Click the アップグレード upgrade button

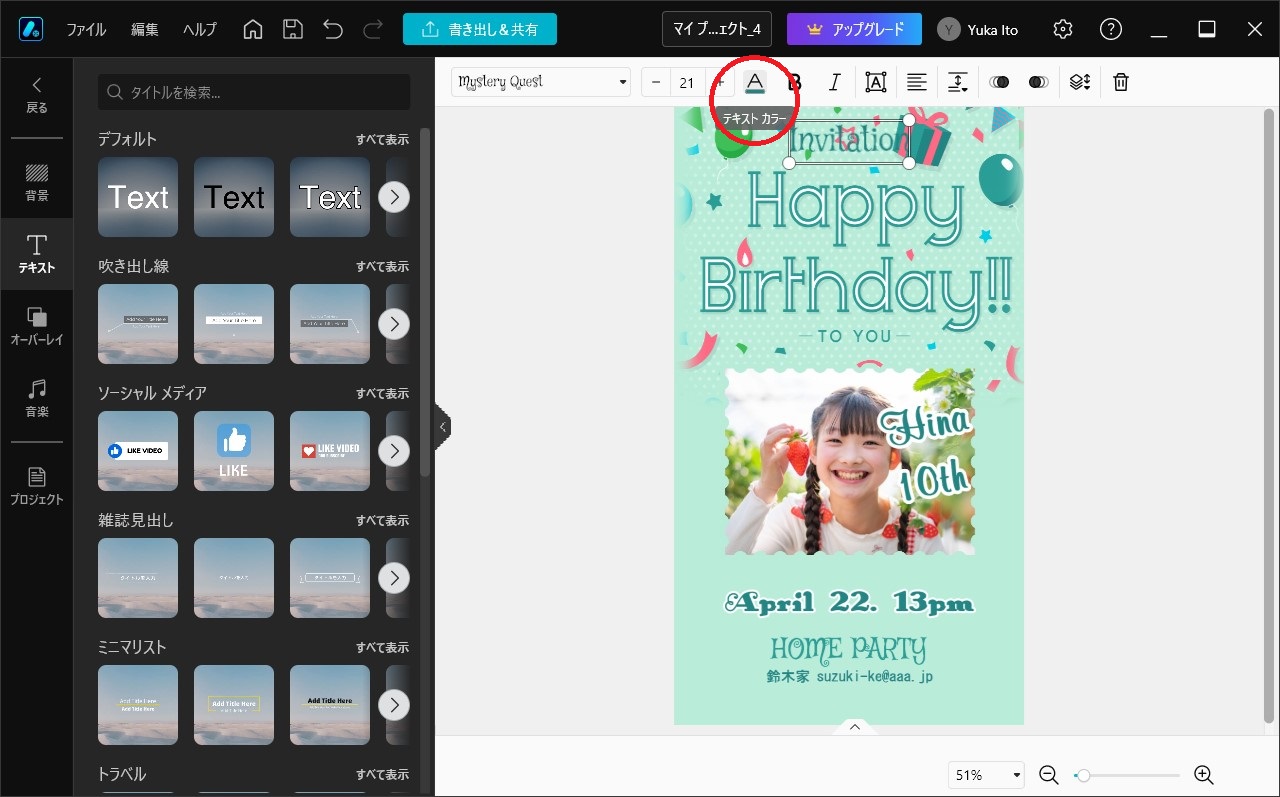point(854,30)
